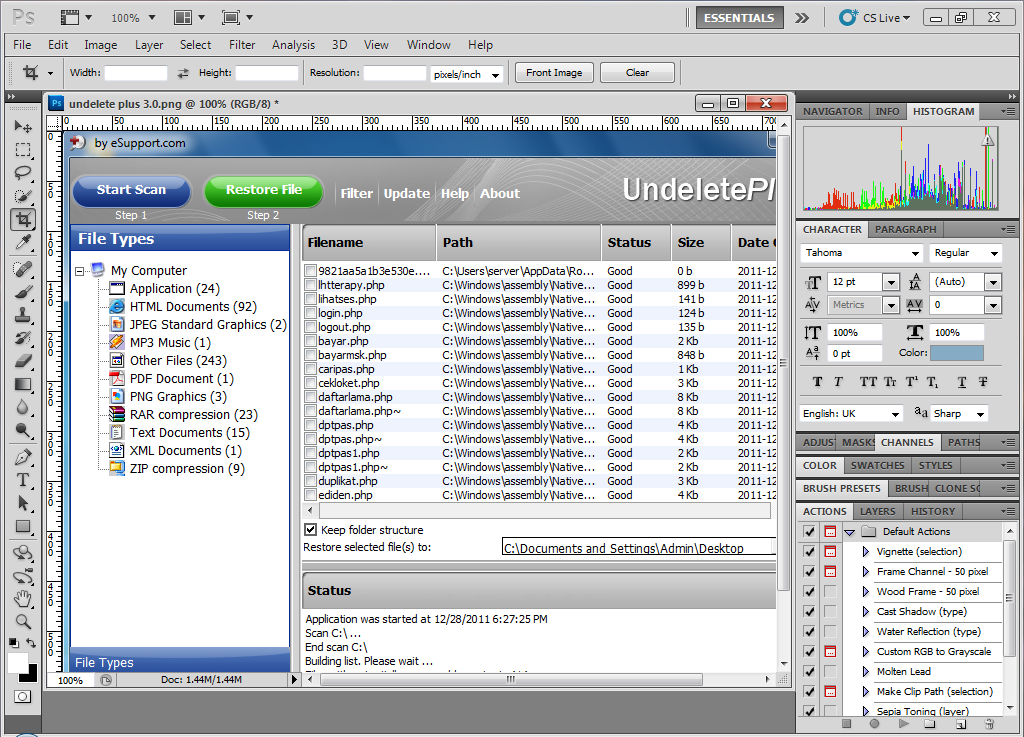The height and width of the screenshot is (737, 1024).
Task: Select the Brush tool
Action: pyautogui.click(x=23, y=292)
